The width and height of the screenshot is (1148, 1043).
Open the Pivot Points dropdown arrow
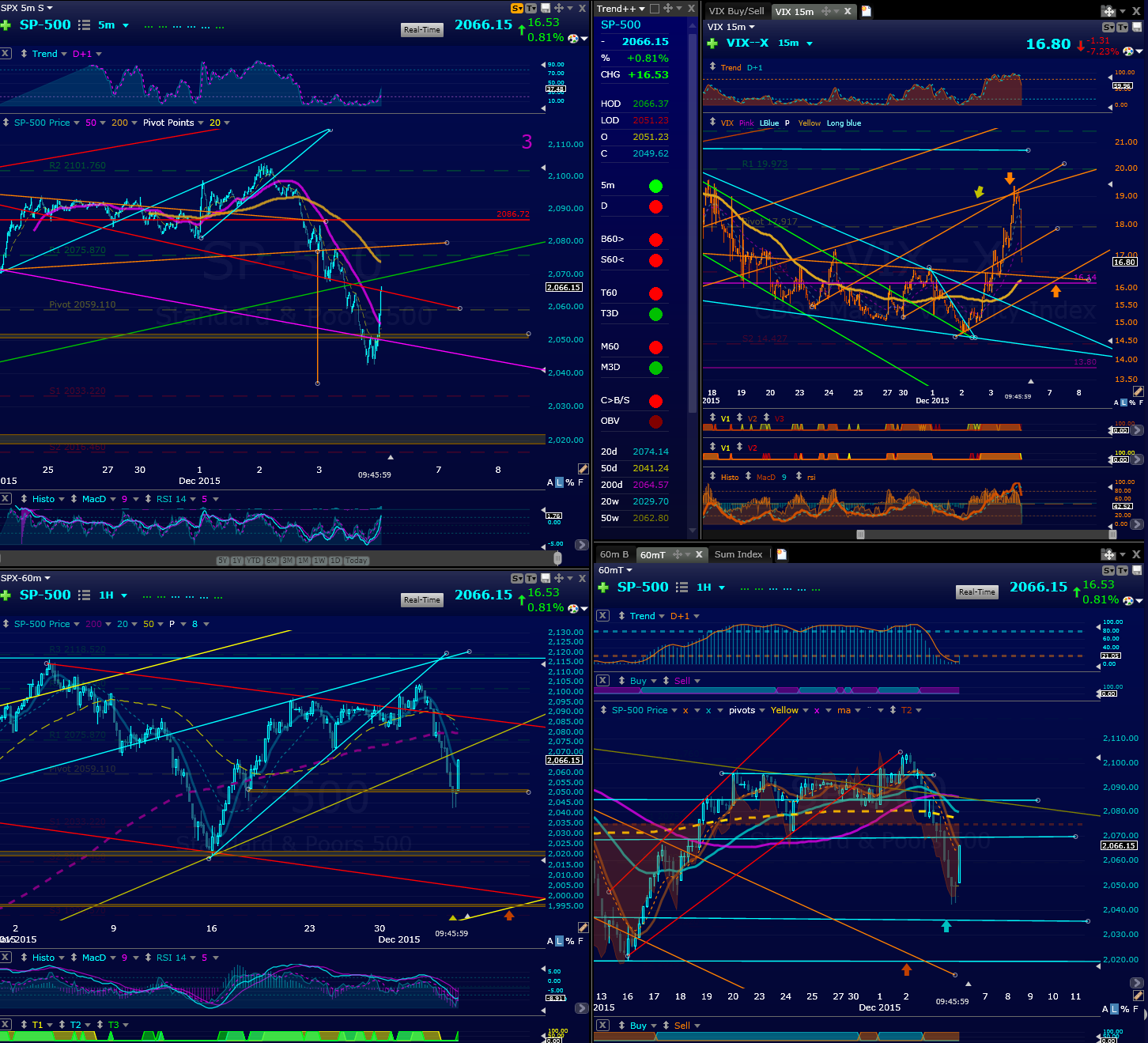(200, 123)
